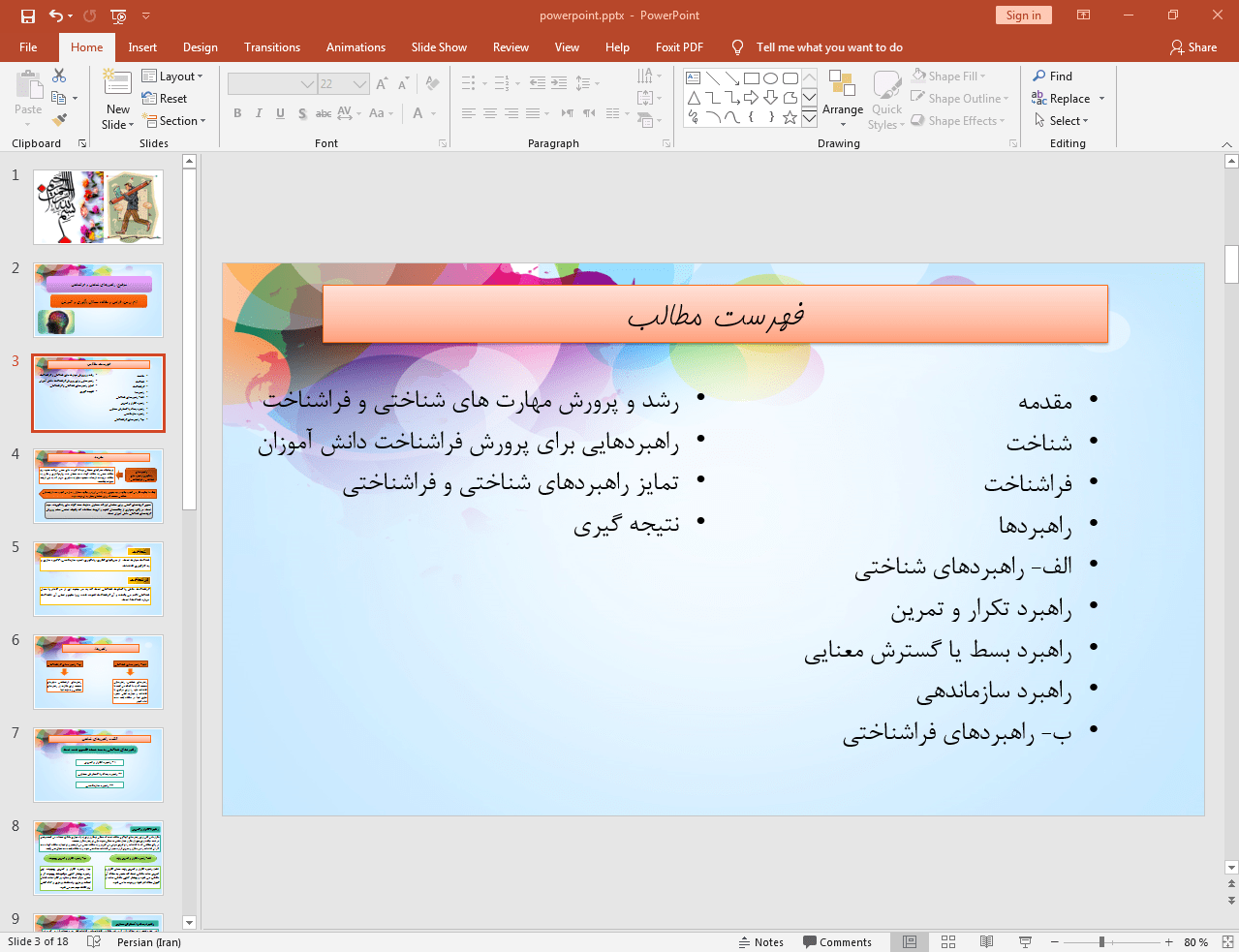Save the presentation with the floppy icon
Screen dimensions: 1239x952
[28, 15]
